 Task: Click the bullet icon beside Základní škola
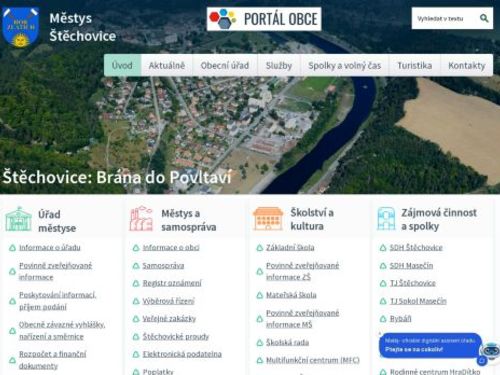click(259, 248)
